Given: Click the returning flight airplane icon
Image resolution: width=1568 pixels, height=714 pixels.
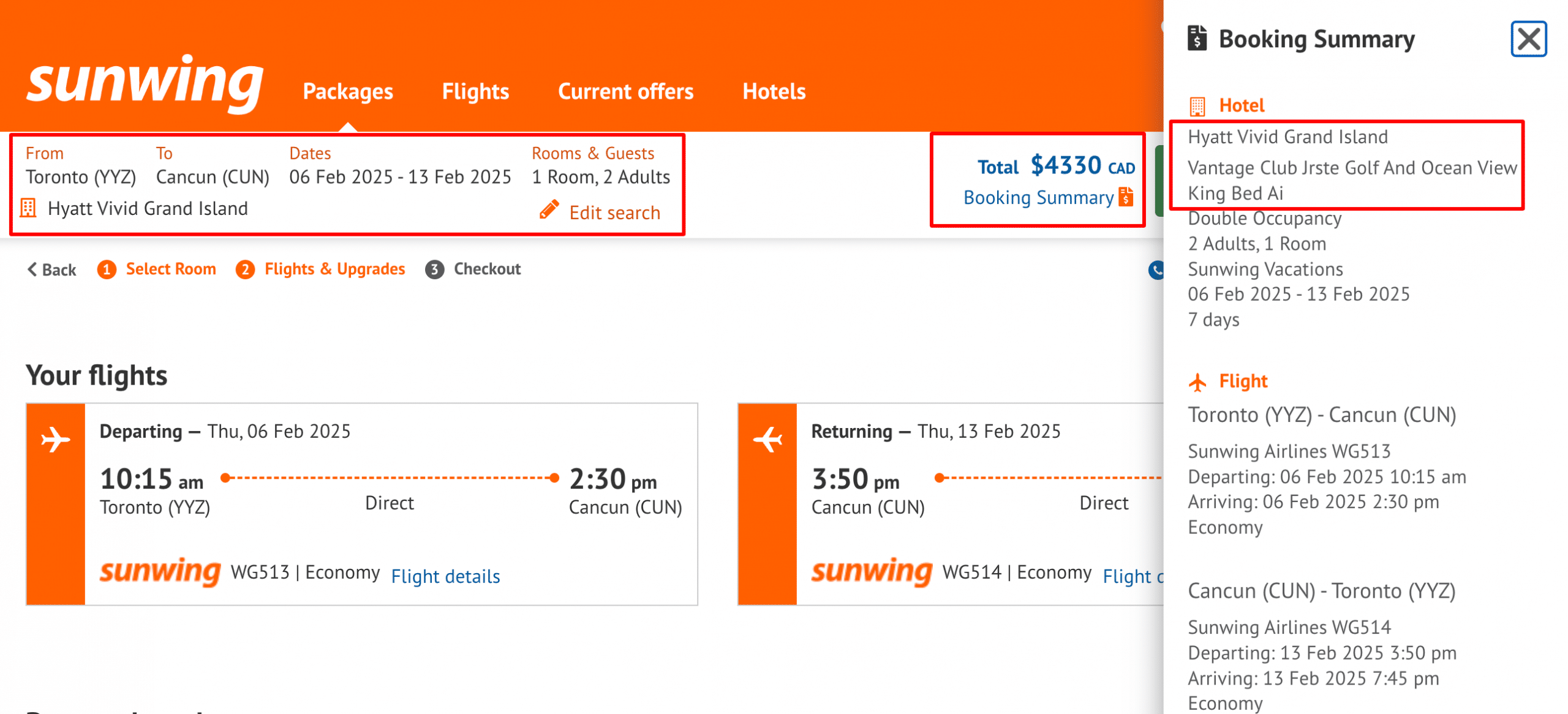Looking at the screenshot, I should pos(767,440).
